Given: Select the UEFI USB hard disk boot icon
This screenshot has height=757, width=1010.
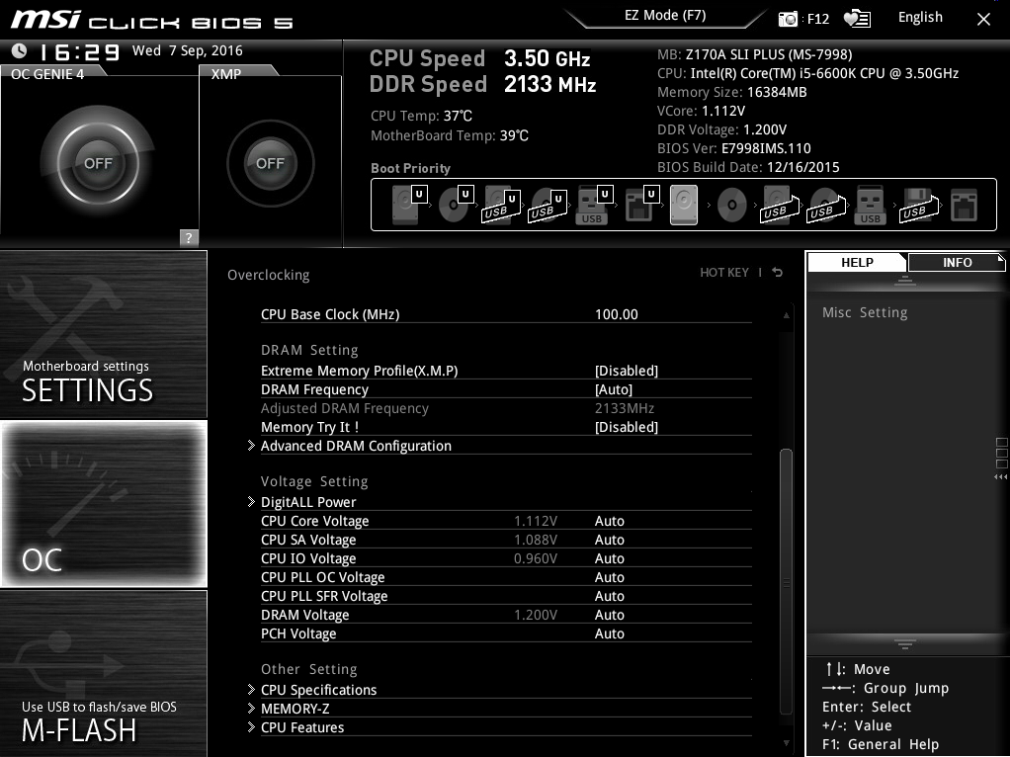Looking at the screenshot, I should 501,204.
